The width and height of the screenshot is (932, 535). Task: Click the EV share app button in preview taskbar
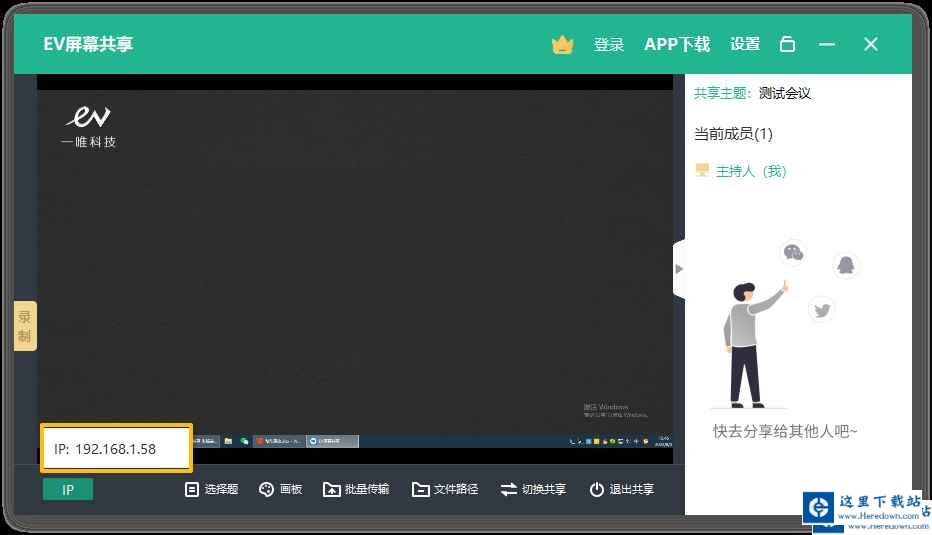tap(332, 441)
